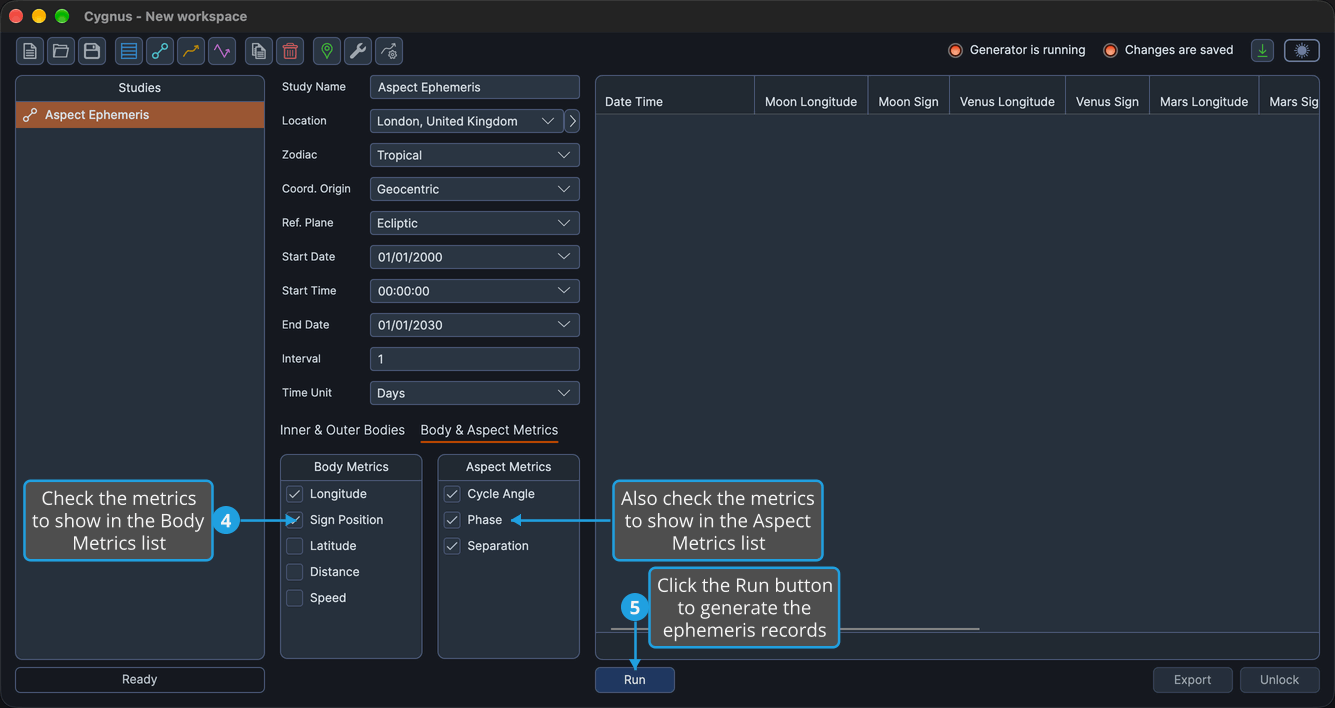Uncheck the Longitude body metric
The height and width of the screenshot is (708, 1335).
[294, 494]
